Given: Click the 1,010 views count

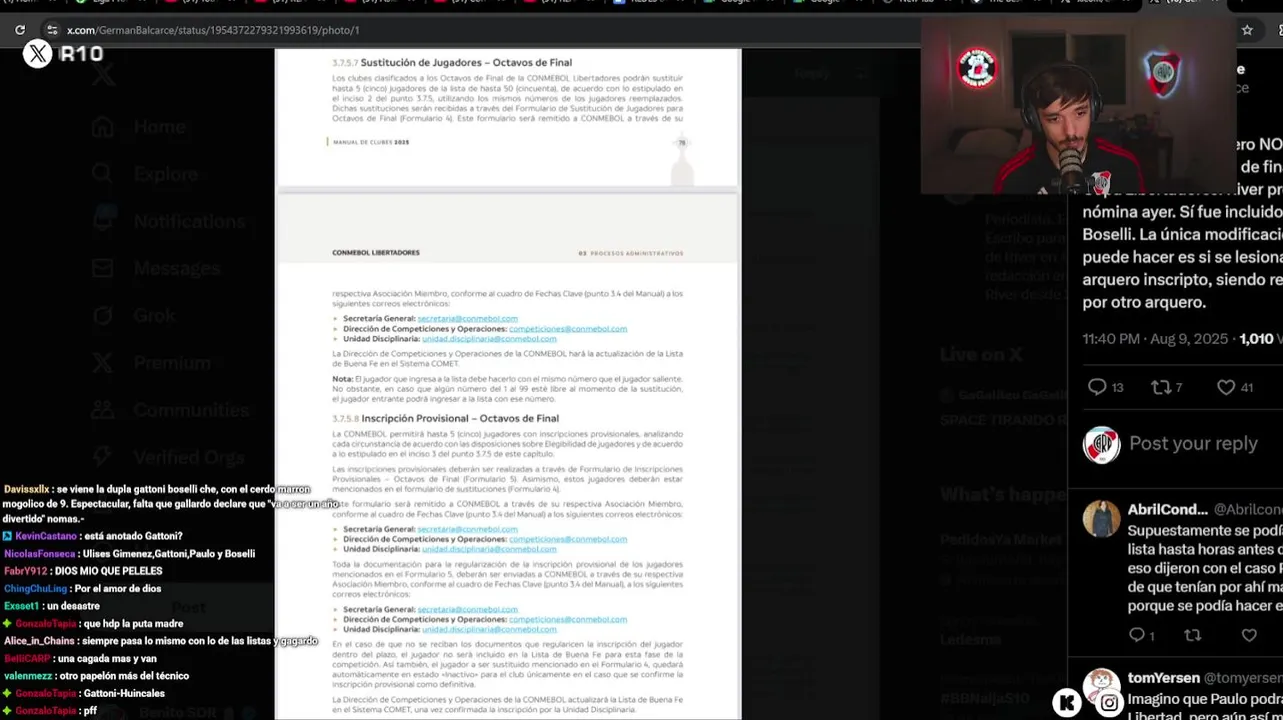Looking at the screenshot, I should point(1256,339).
